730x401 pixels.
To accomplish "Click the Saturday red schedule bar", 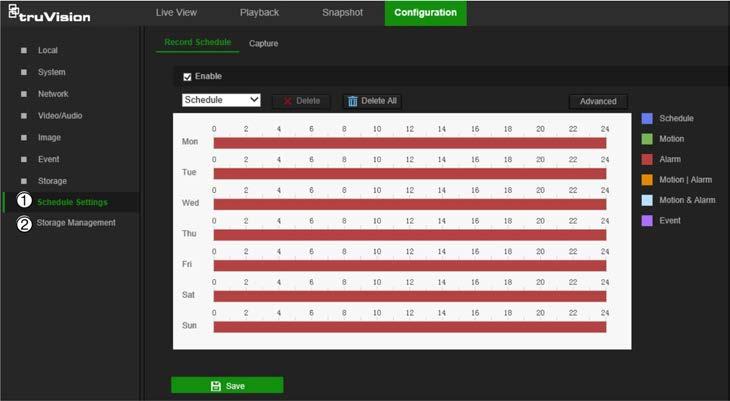I will click(x=410, y=296).
